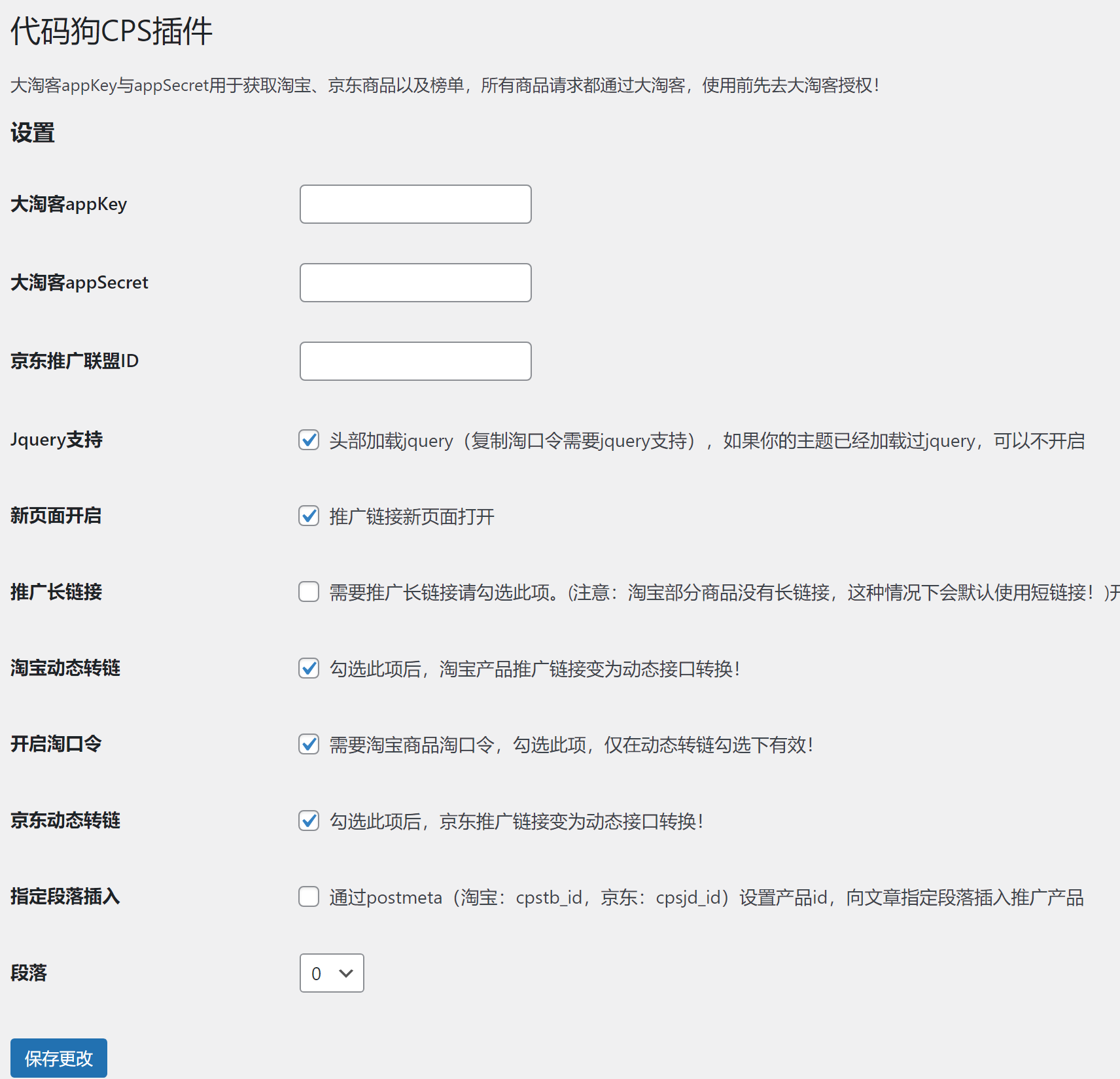Click the 推广链接新页面打开 label text

[x=412, y=517]
